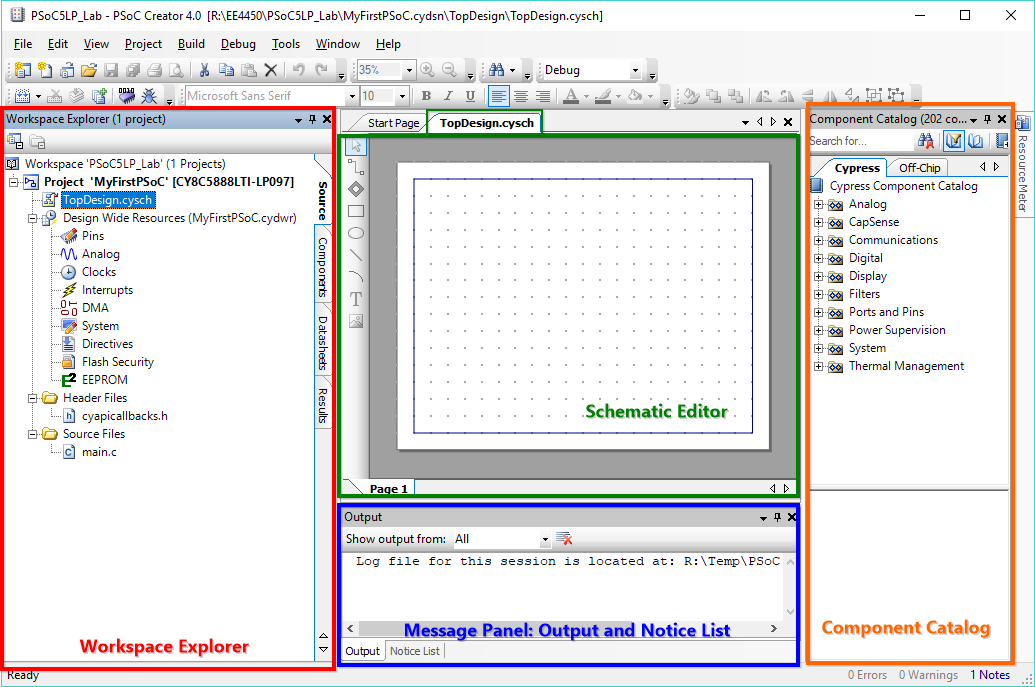Select the Rectangle drawing tool
This screenshot has width=1035, height=687.
tap(356, 211)
